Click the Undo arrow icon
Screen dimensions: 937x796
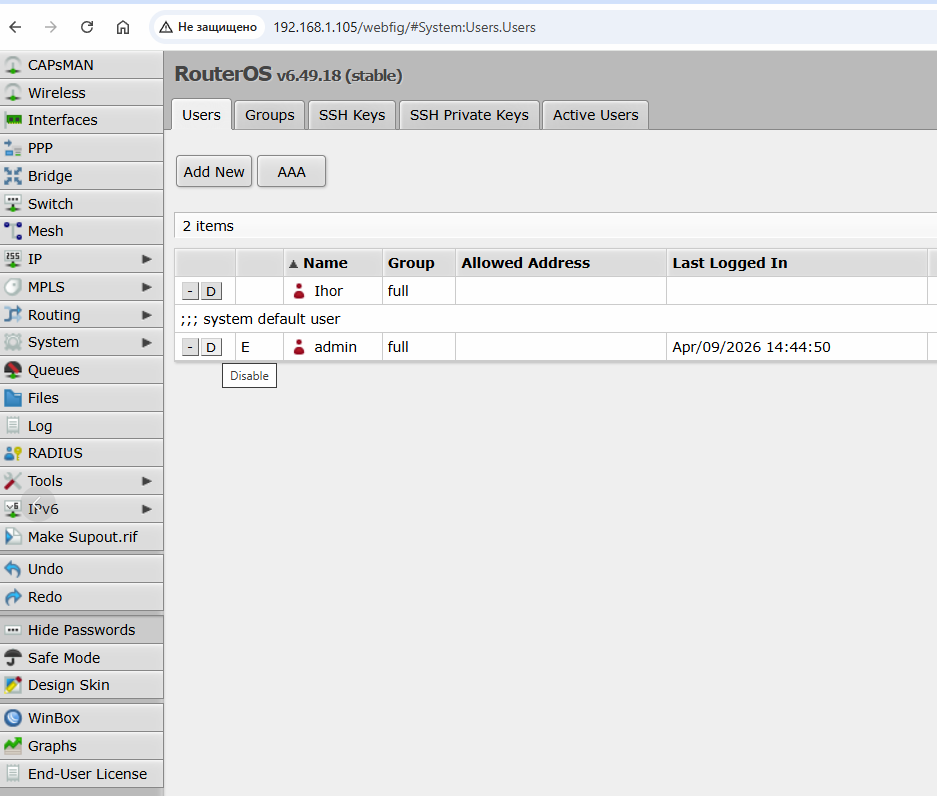tap(13, 569)
